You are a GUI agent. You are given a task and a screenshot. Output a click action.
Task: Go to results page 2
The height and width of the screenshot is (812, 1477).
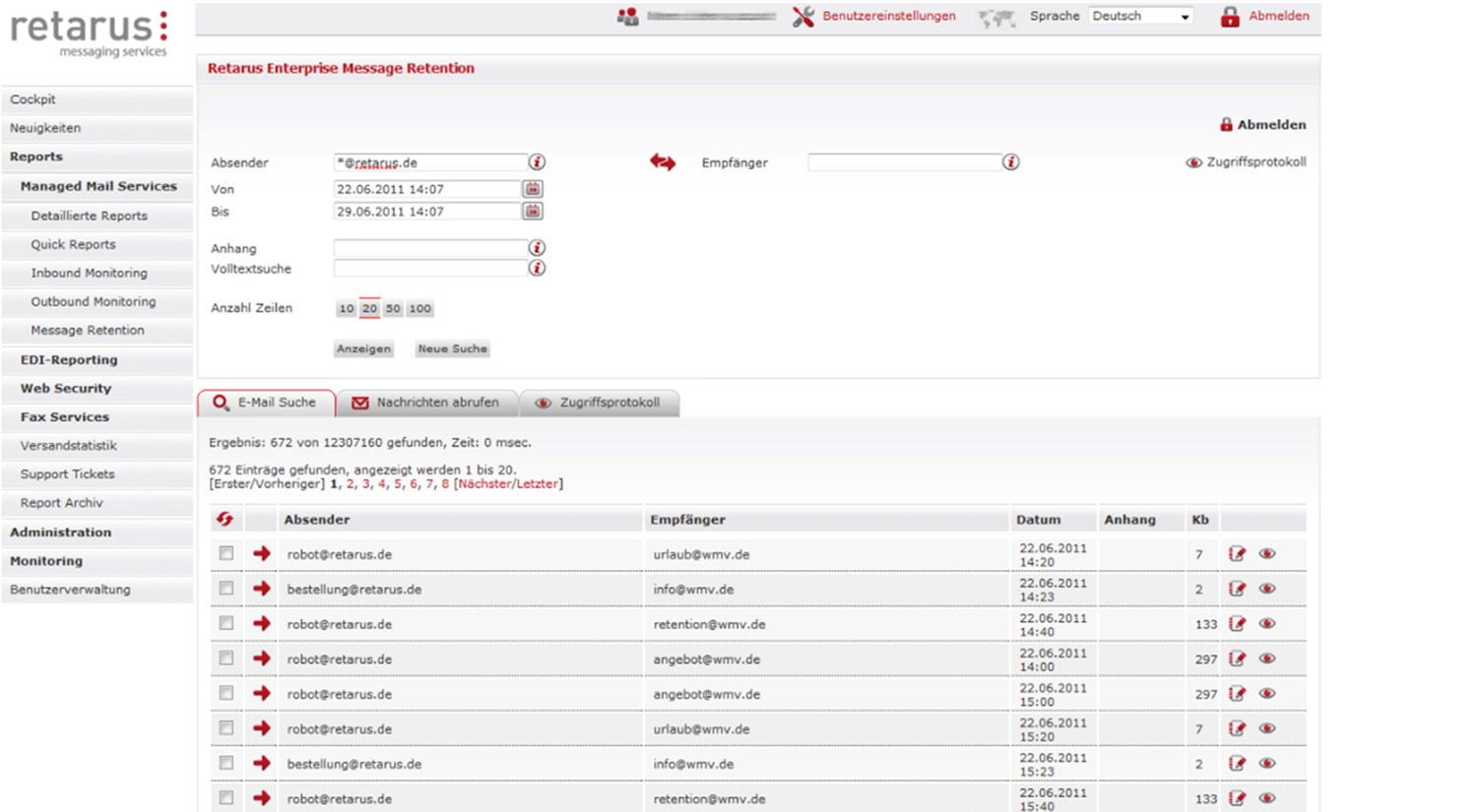350,484
